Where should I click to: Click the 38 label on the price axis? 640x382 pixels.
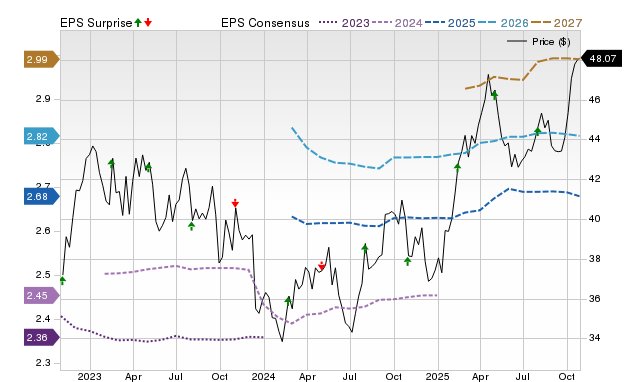[595, 259]
